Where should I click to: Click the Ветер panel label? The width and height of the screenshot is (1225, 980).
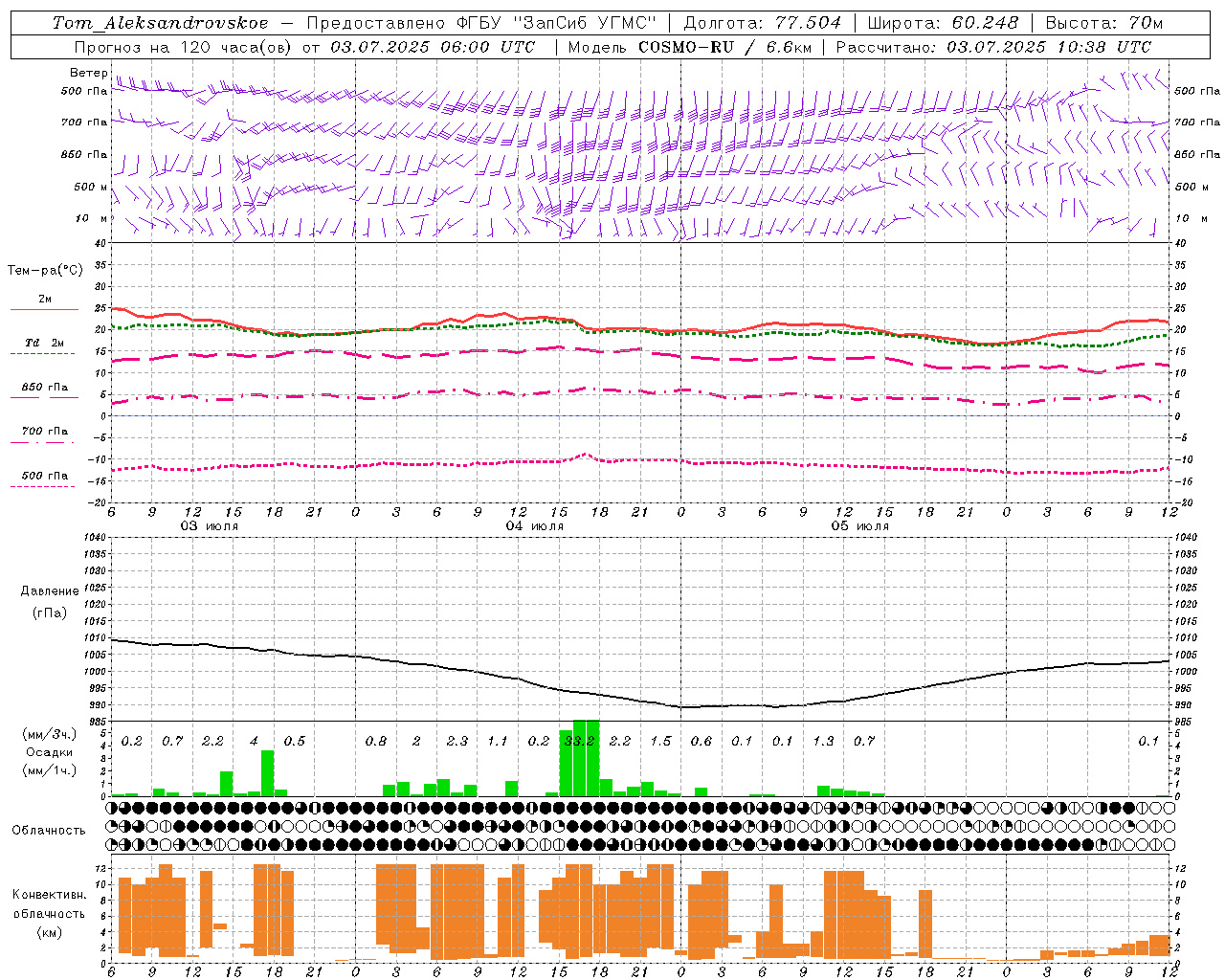click(88, 73)
